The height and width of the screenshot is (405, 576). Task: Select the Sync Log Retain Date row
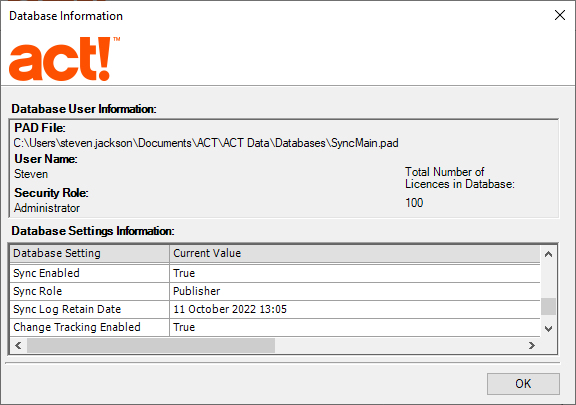point(275,309)
